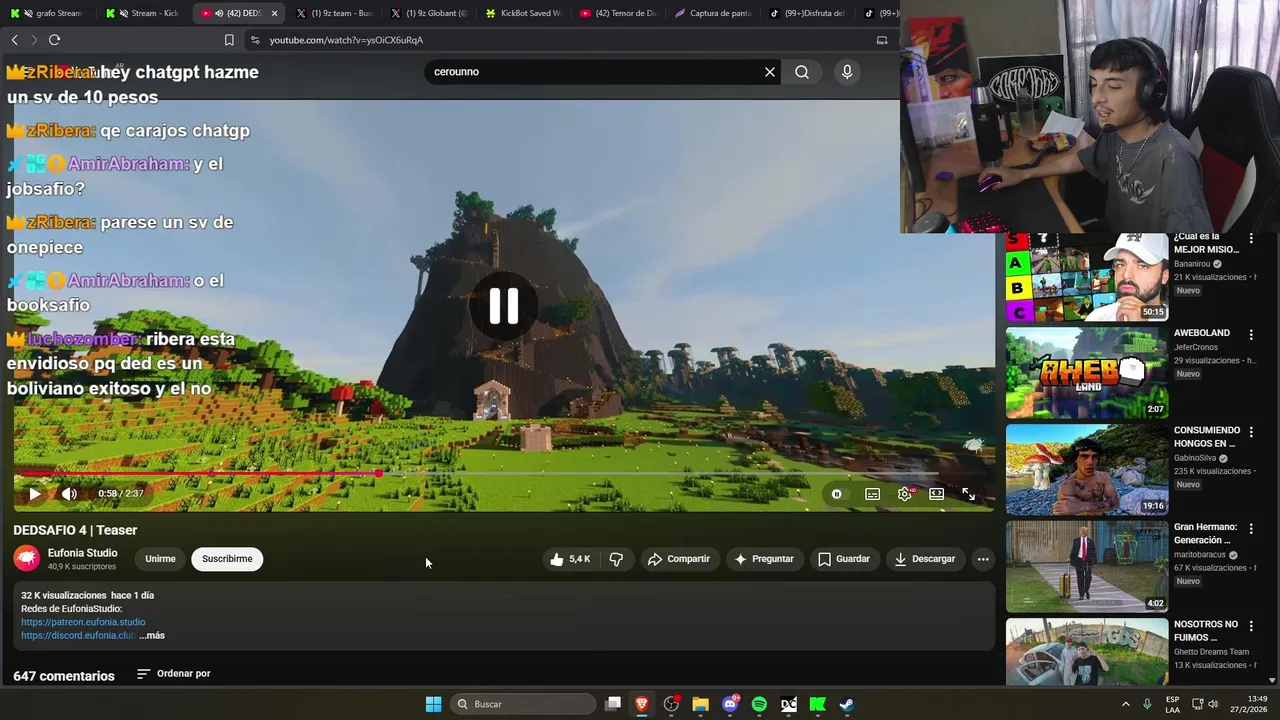Open options menu for AWEBOLAND video
This screenshot has height=720, width=1280.
(x=1251, y=334)
